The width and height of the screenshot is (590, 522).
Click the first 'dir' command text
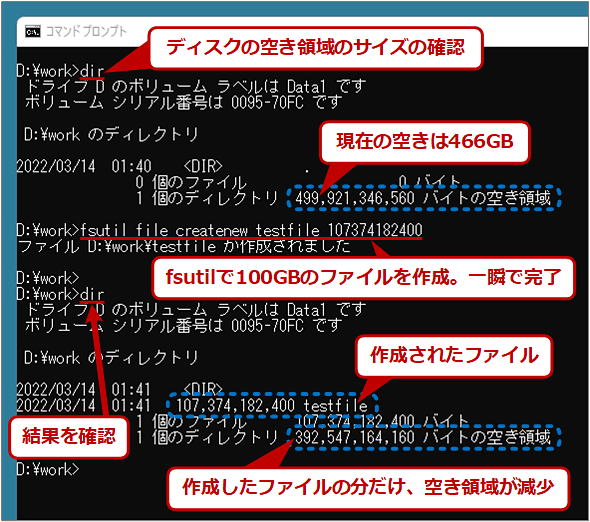coord(92,71)
